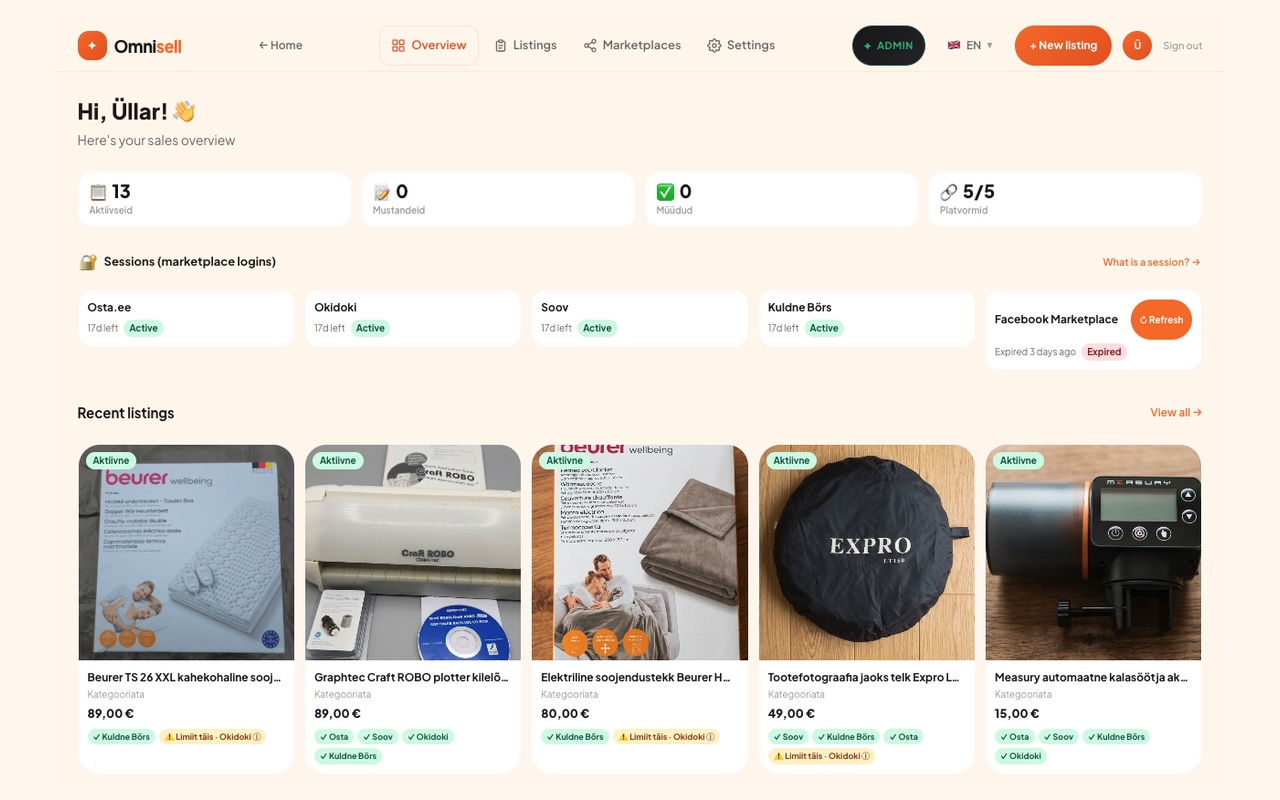
Task: Open the Ü user avatar
Action: 1137,45
